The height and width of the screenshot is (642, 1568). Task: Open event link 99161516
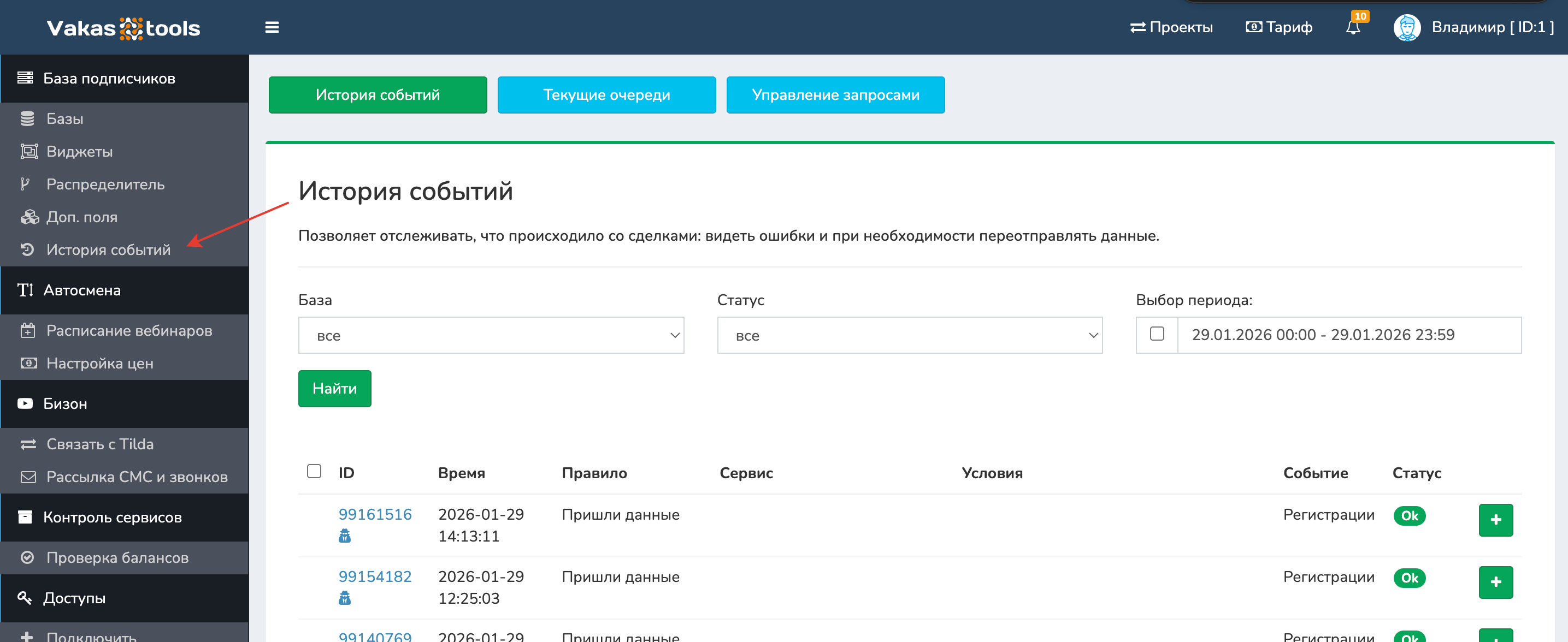point(375,514)
